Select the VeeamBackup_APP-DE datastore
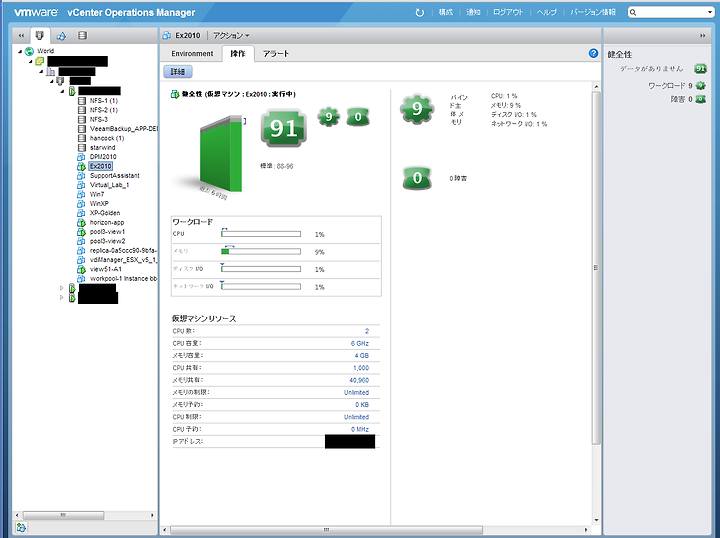The image size is (720, 538). point(123,129)
